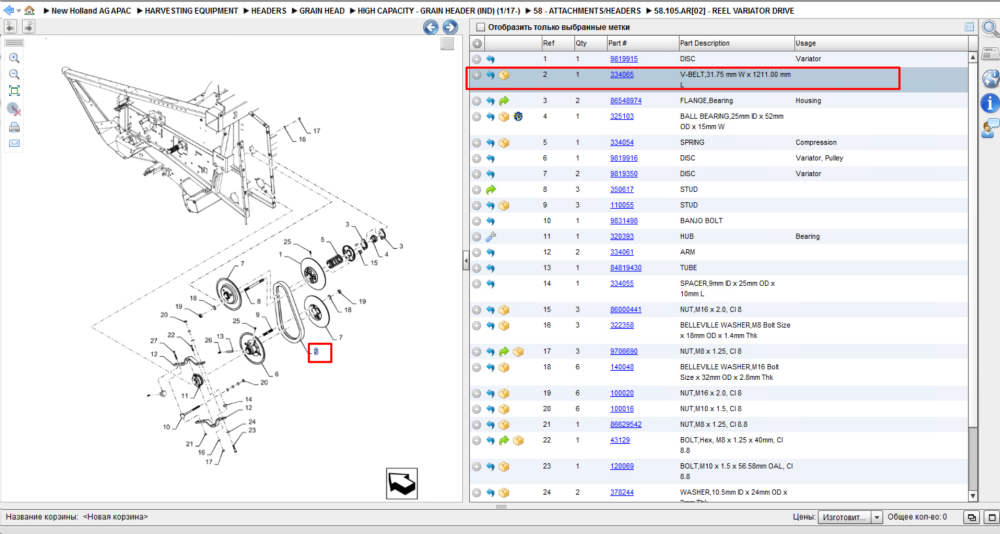Open part number 9831498 link
The width and height of the screenshot is (1000, 534).
[624, 221]
